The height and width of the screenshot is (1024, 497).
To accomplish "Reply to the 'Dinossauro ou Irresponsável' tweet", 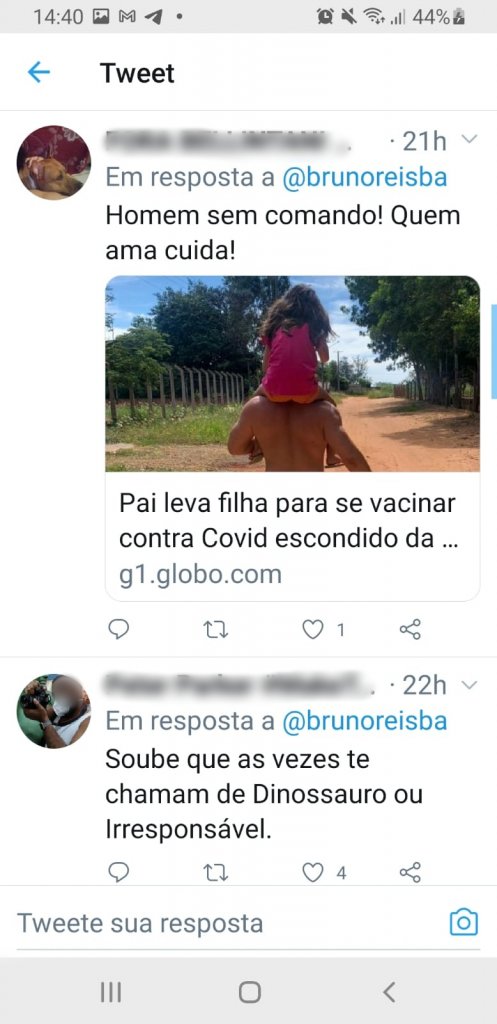I will tap(118, 872).
